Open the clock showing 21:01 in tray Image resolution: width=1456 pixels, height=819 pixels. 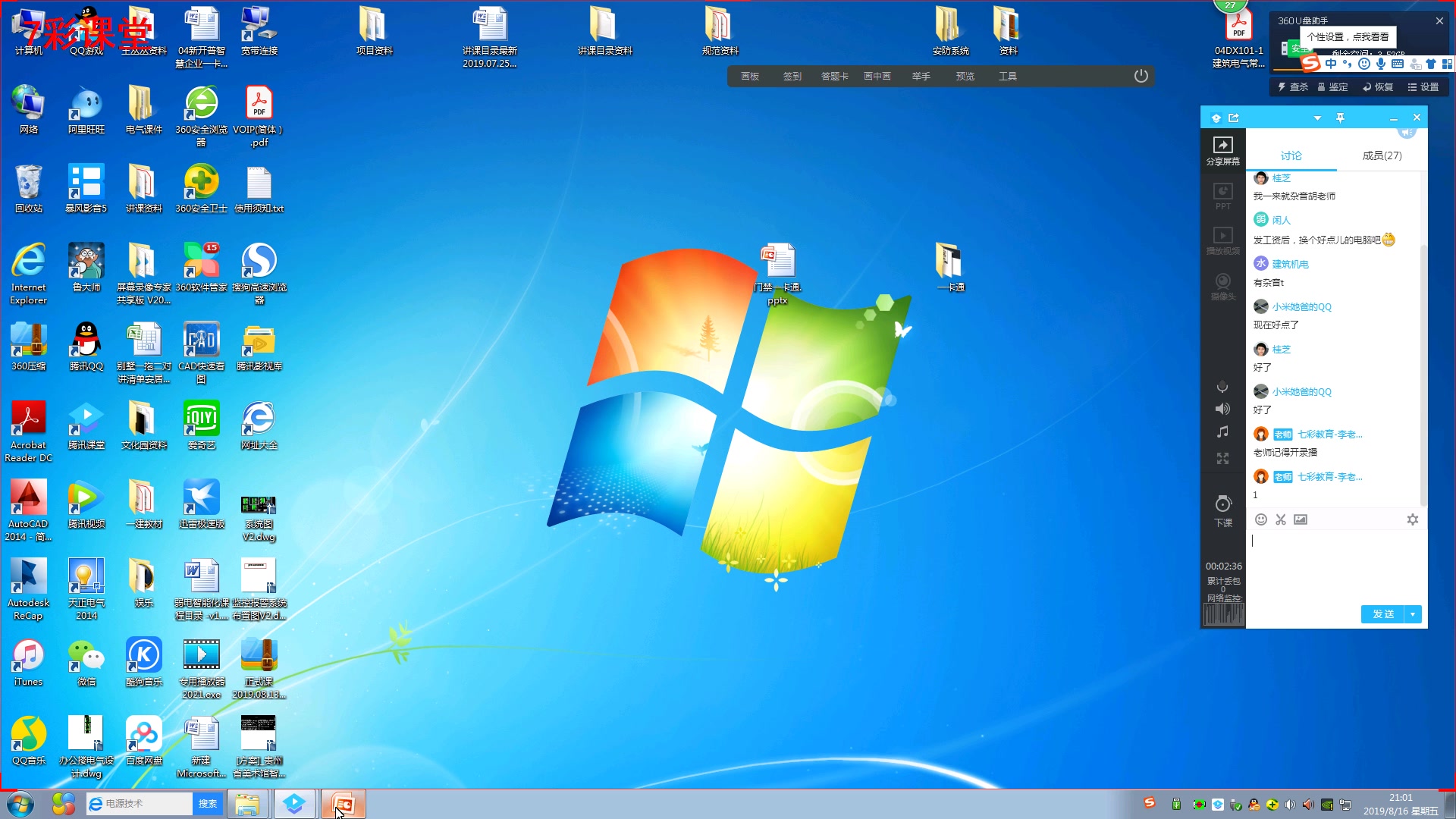1400,804
